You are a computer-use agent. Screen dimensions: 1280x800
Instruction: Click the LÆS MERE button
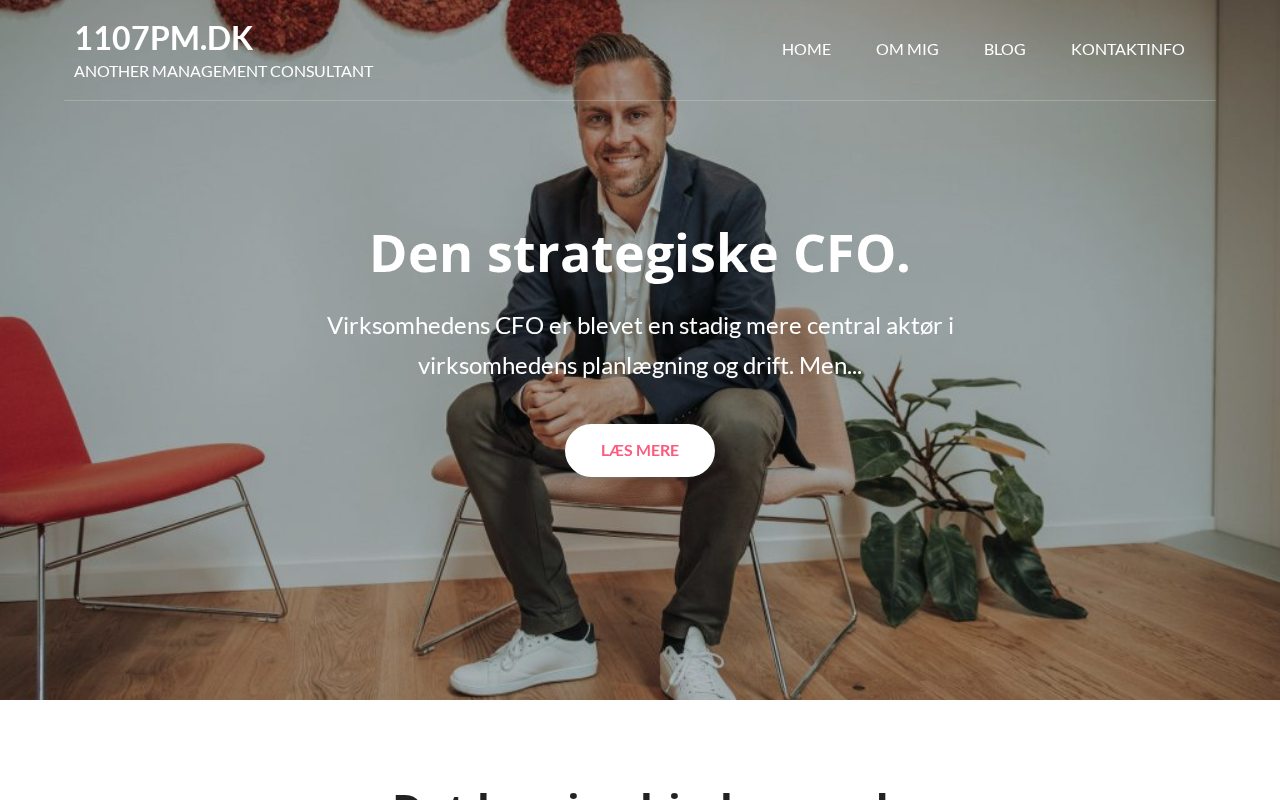click(640, 450)
